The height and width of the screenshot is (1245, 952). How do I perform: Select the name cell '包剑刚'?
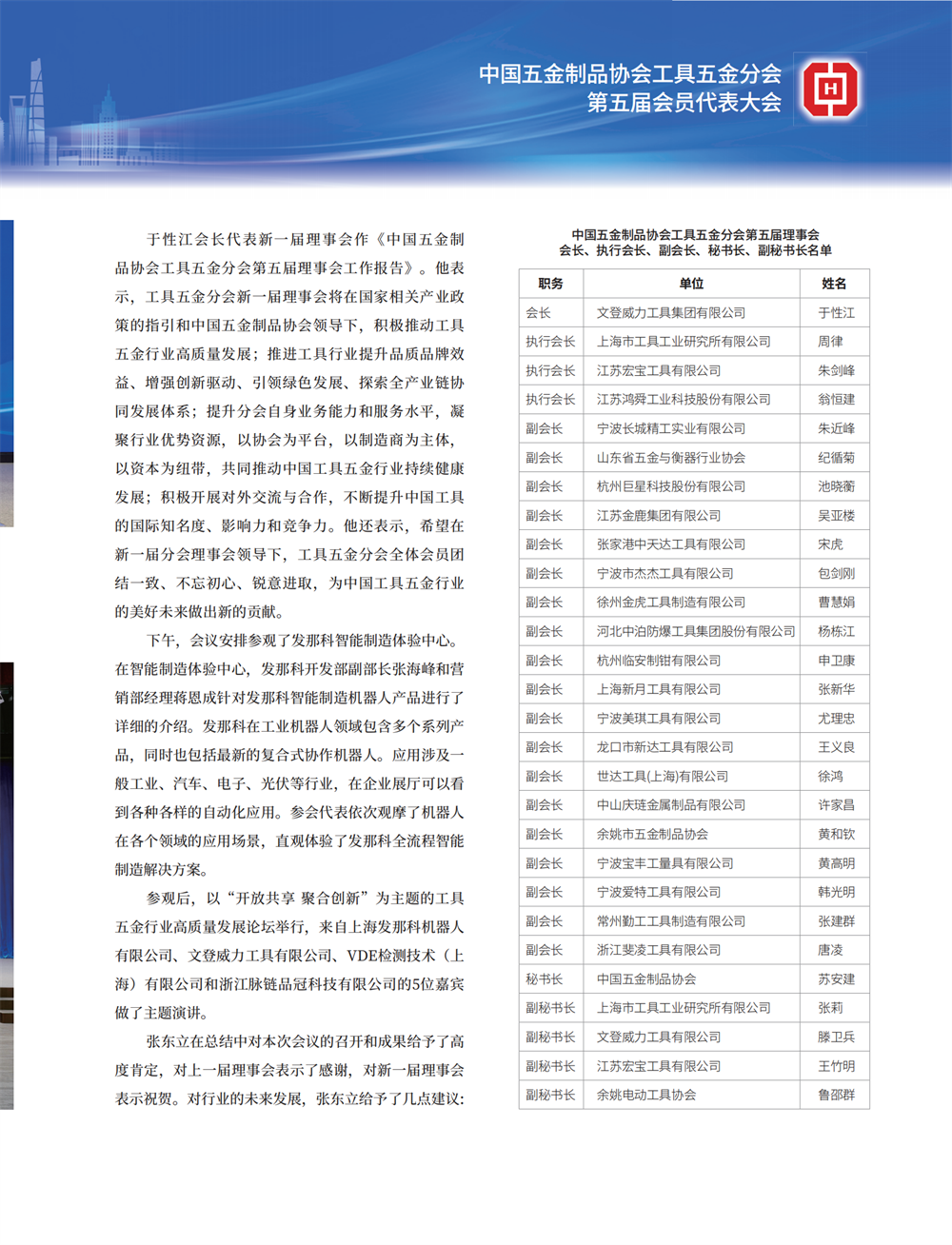coord(837,574)
